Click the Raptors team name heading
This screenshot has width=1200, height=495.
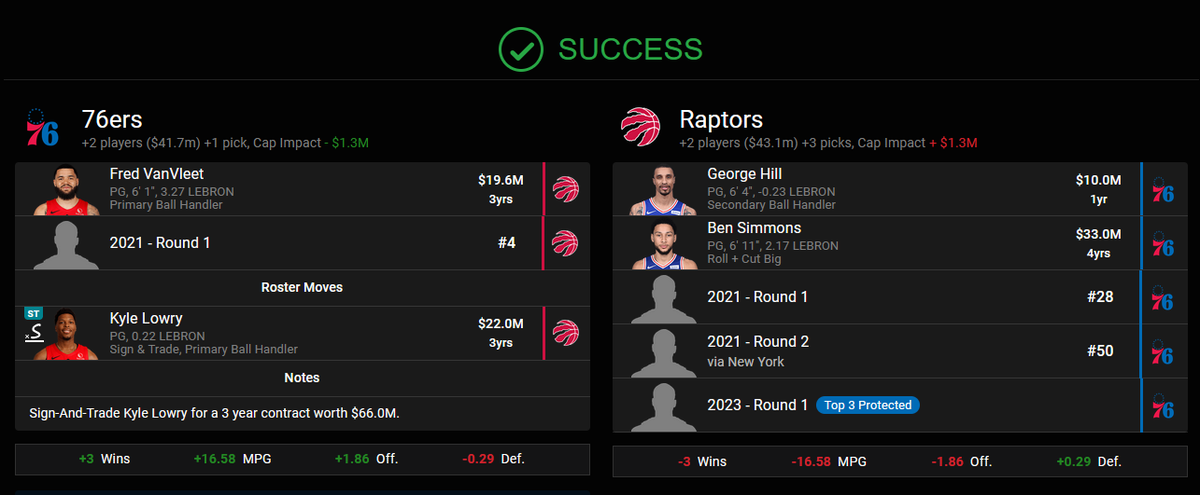pyautogui.click(x=721, y=120)
